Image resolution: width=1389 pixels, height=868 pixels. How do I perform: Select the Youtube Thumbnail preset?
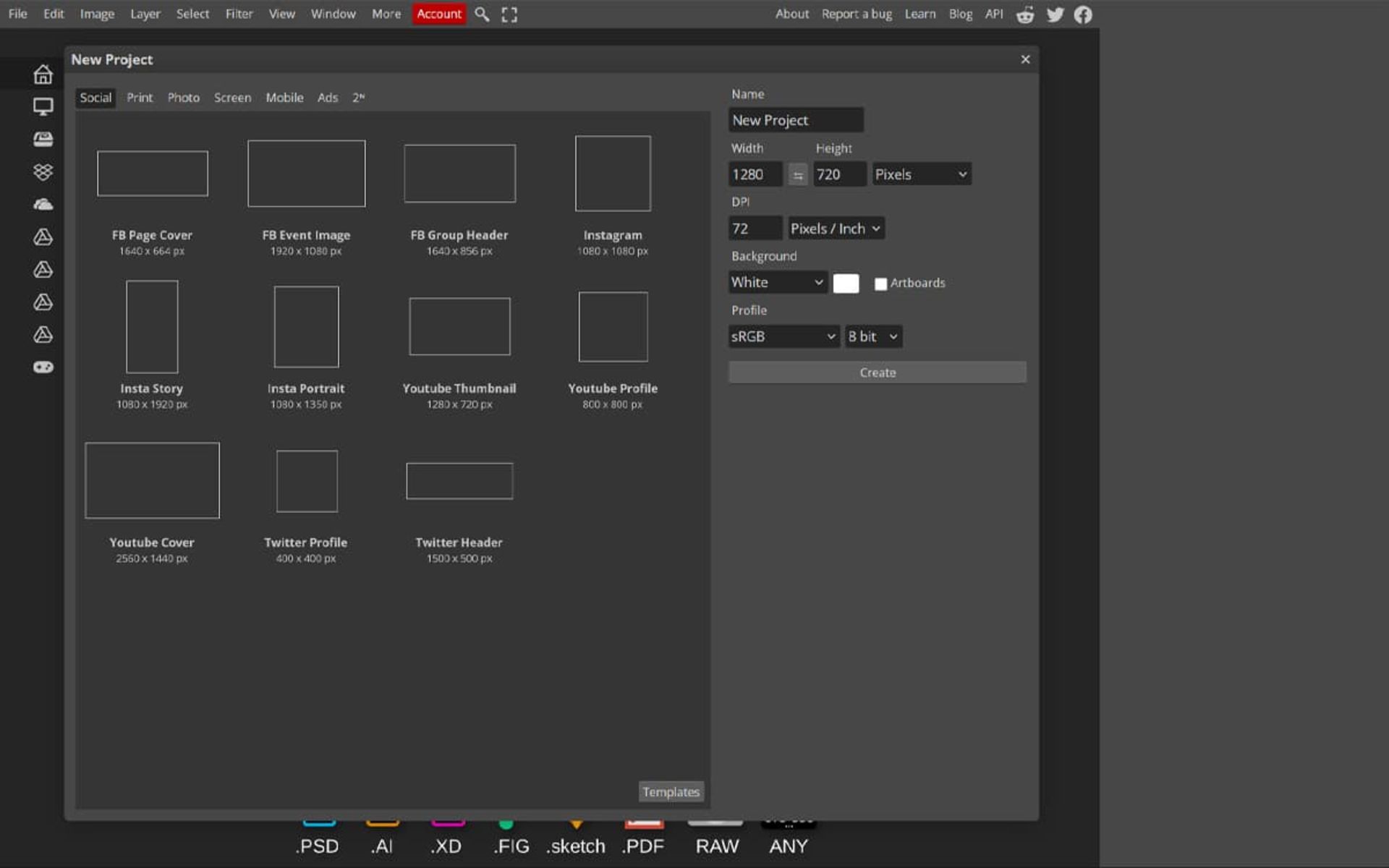point(459,346)
